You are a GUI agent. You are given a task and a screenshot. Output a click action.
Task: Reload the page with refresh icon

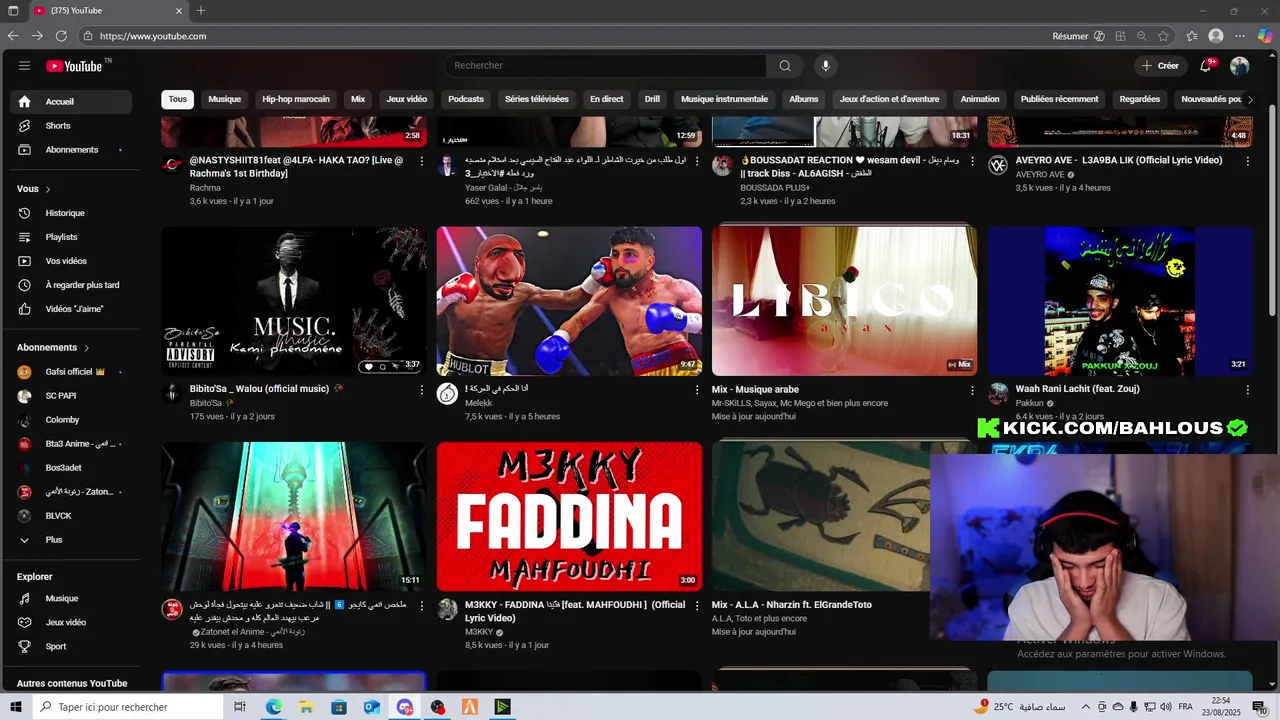click(61, 36)
